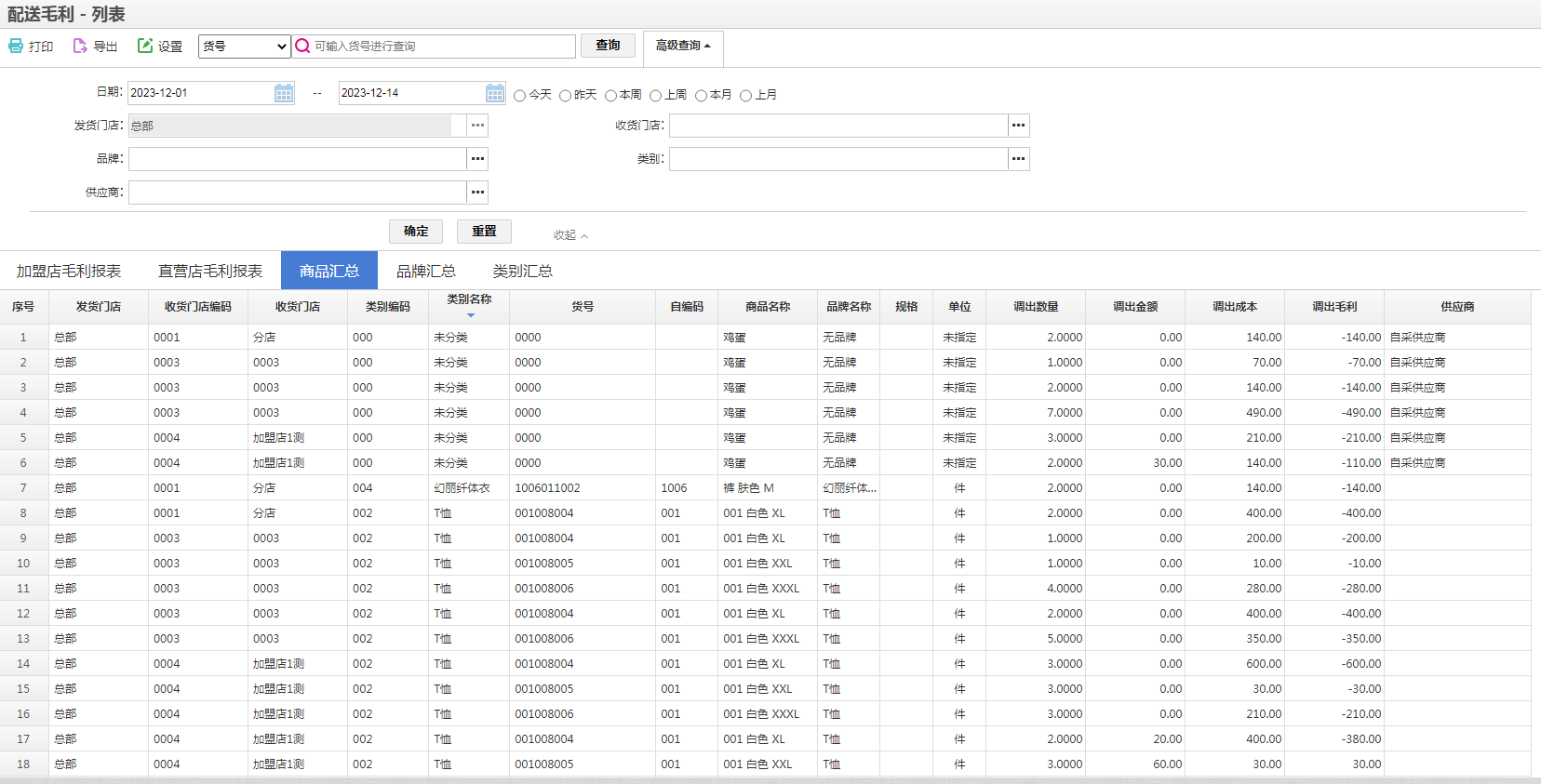The width and height of the screenshot is (1541, 784).
Task: Select the 商品汇总 tab
Action: pyautogui.click(x=329, y=271)
